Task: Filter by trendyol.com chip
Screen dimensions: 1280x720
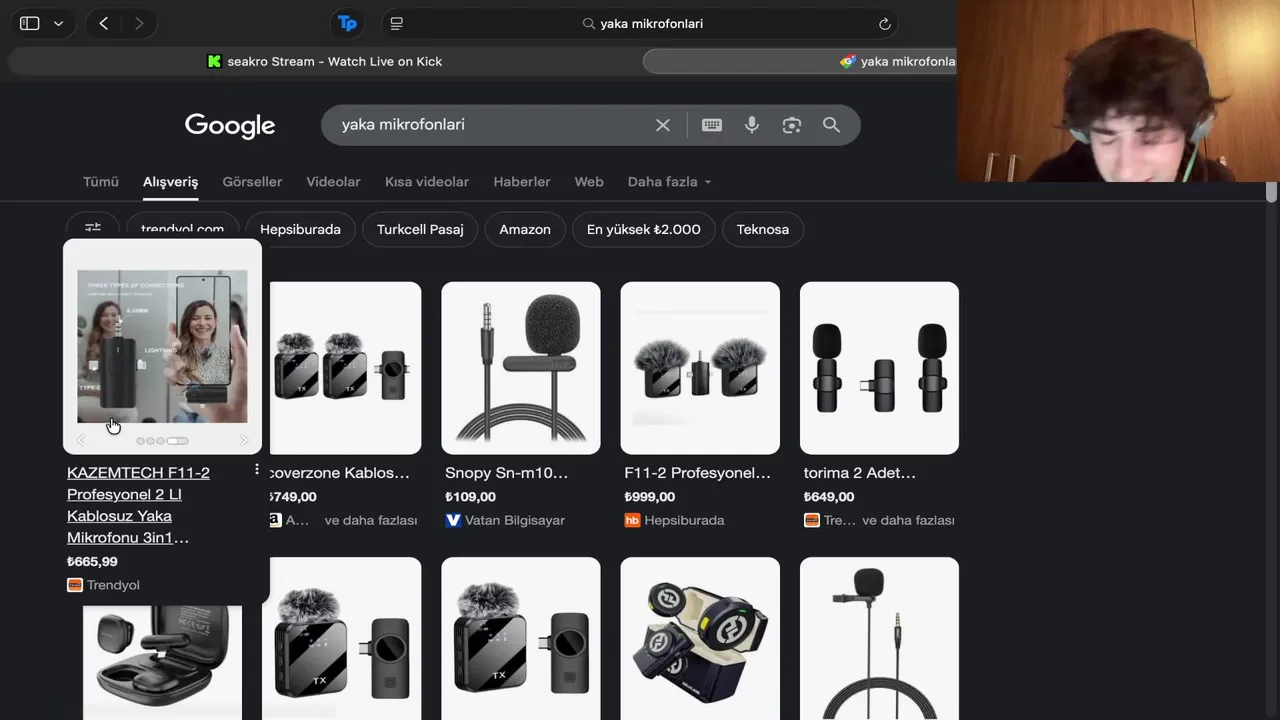Action: point(182,228)
